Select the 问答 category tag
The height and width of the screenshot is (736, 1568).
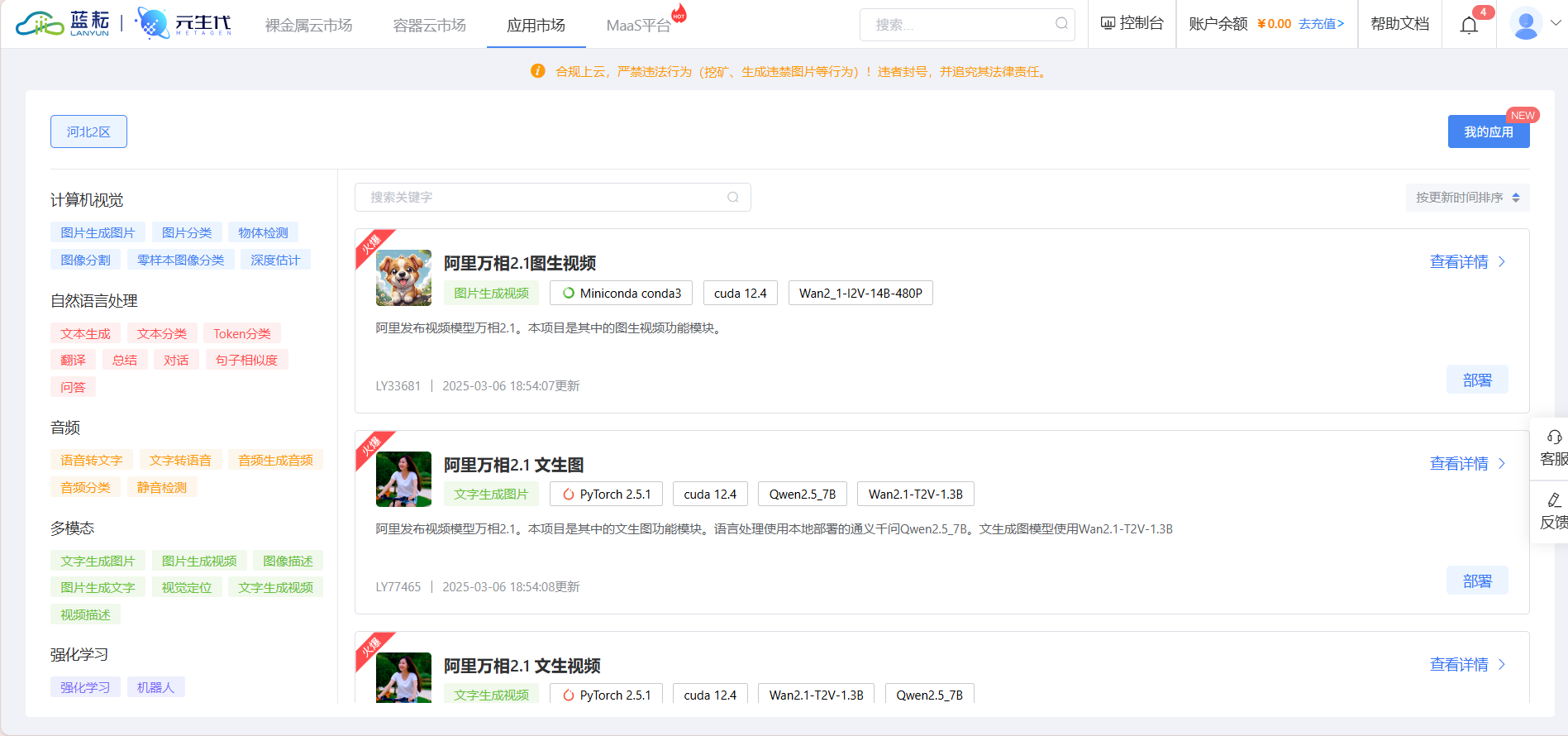[x=73, y=387]
